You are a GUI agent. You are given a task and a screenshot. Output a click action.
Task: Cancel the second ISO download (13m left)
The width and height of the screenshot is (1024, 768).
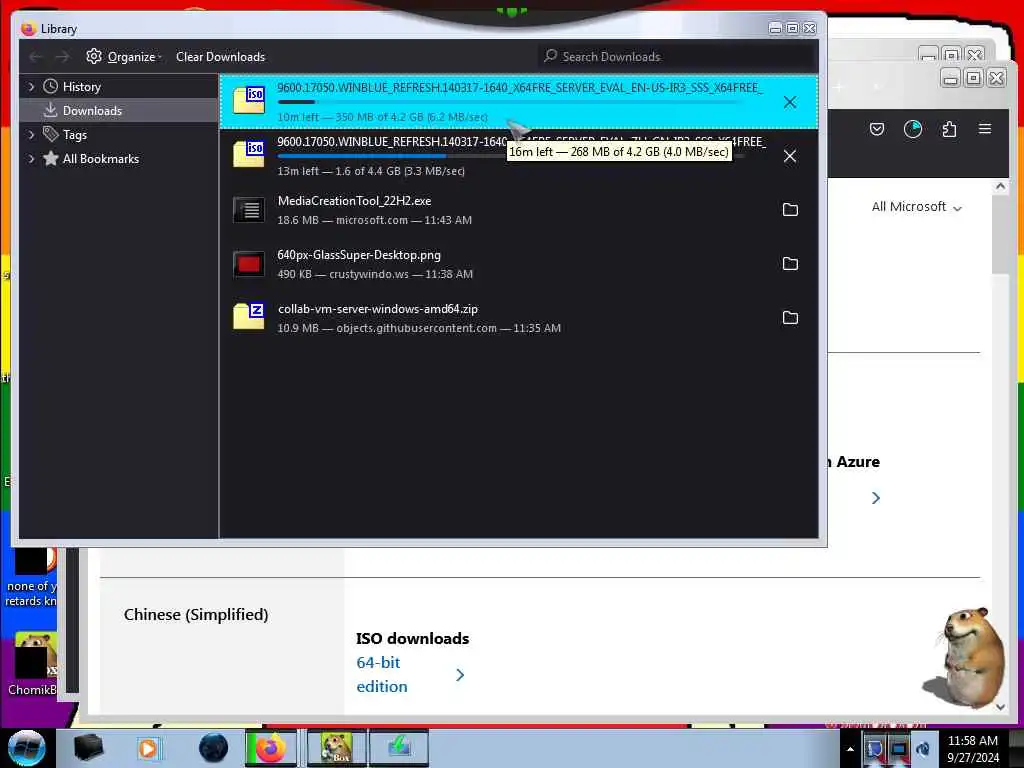(x=790, y=156)
